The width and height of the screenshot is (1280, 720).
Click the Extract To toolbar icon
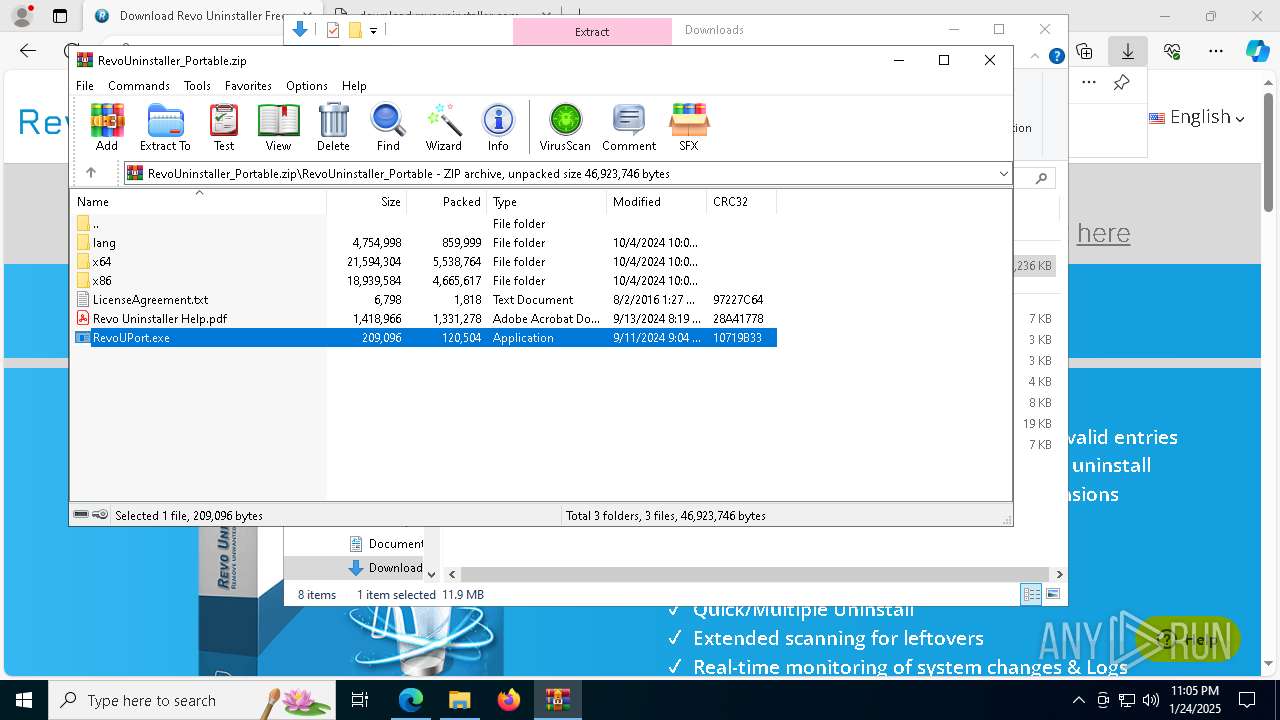165,127
